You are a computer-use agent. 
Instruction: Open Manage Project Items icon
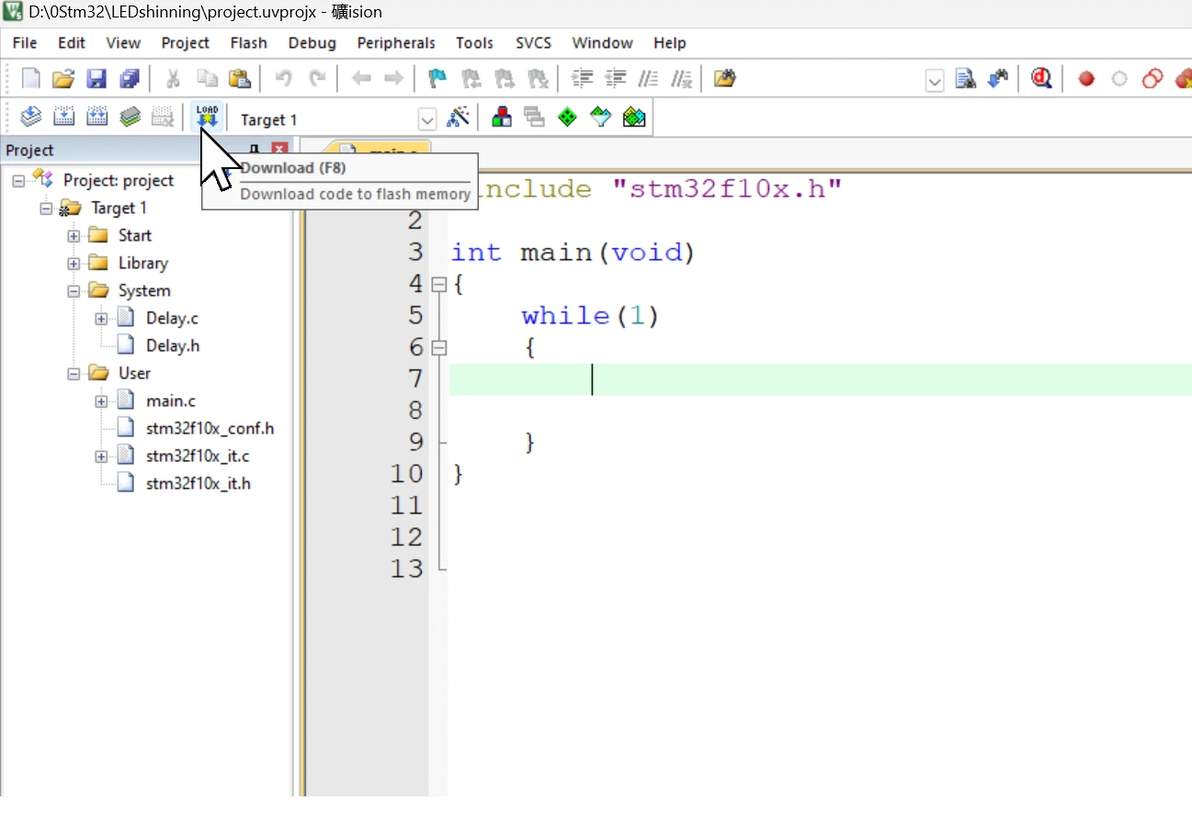(502, 117)
